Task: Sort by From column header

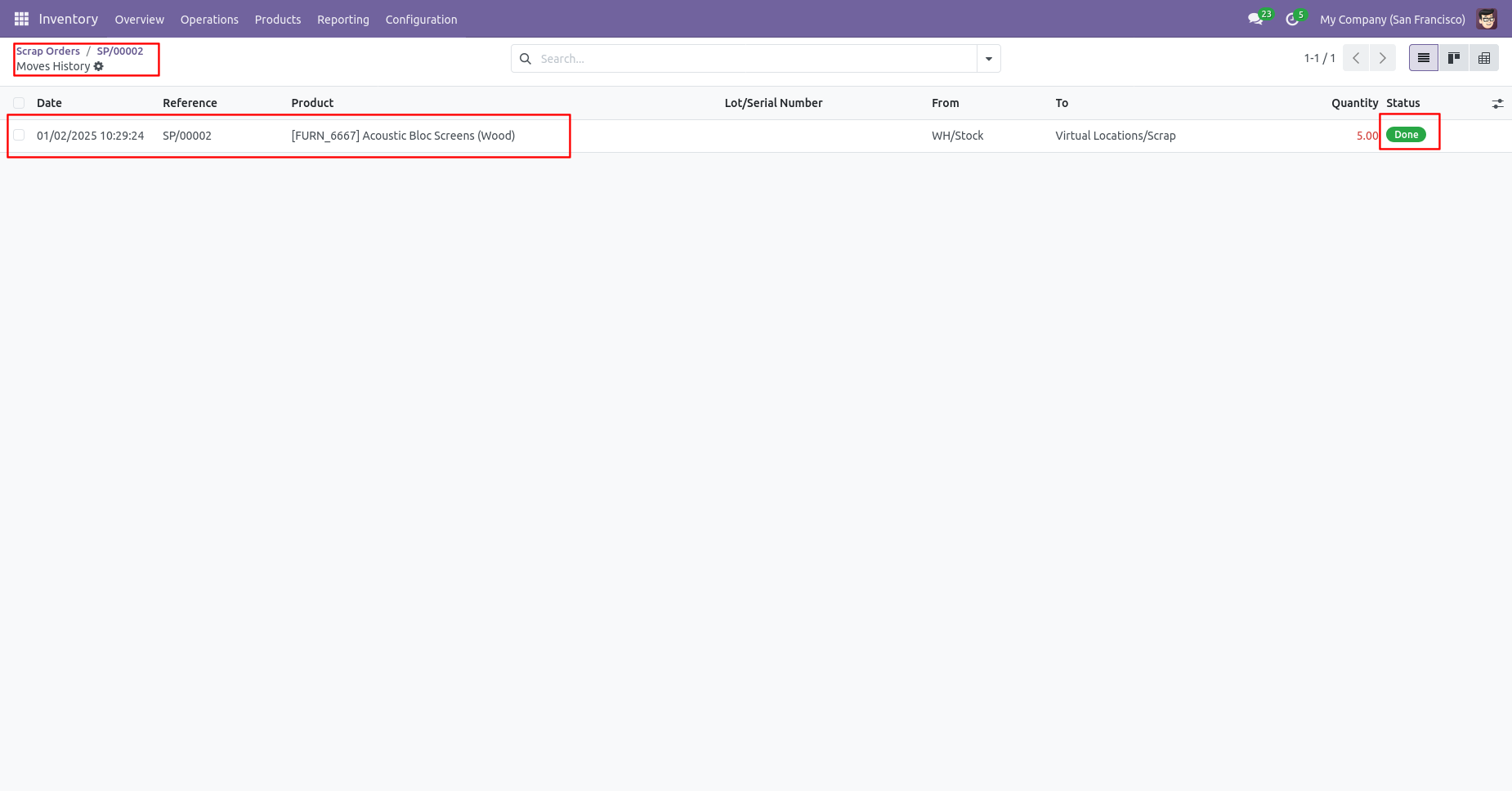Action: [x=945, y=103]
